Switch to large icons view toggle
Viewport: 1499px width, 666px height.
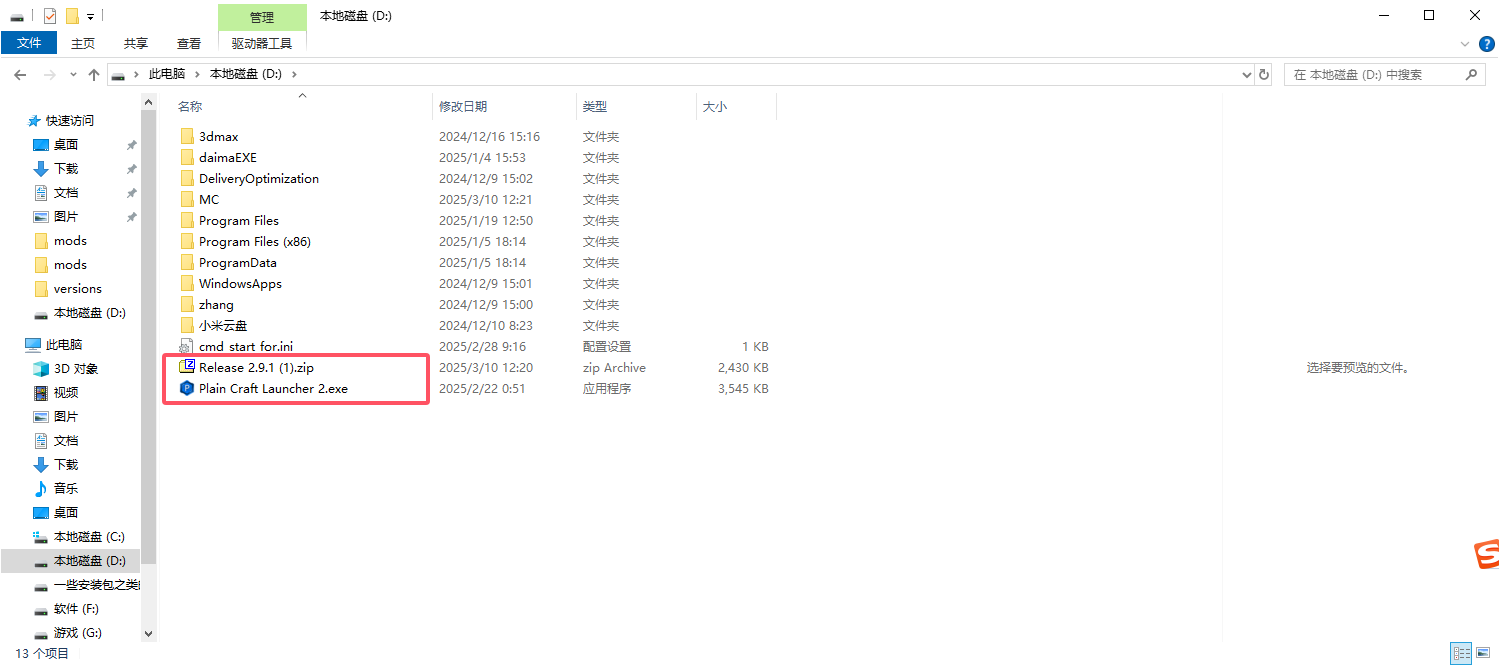pyautogui.click(x=1482, y=653)
